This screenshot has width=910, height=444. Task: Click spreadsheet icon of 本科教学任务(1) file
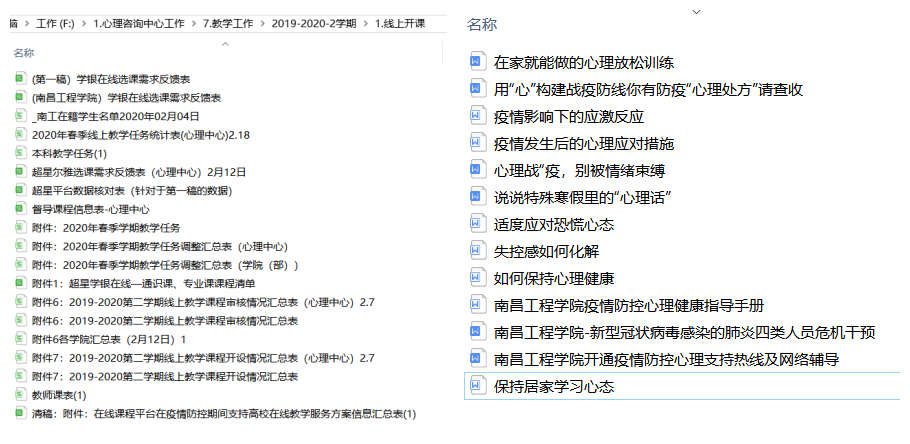point(20,153)
